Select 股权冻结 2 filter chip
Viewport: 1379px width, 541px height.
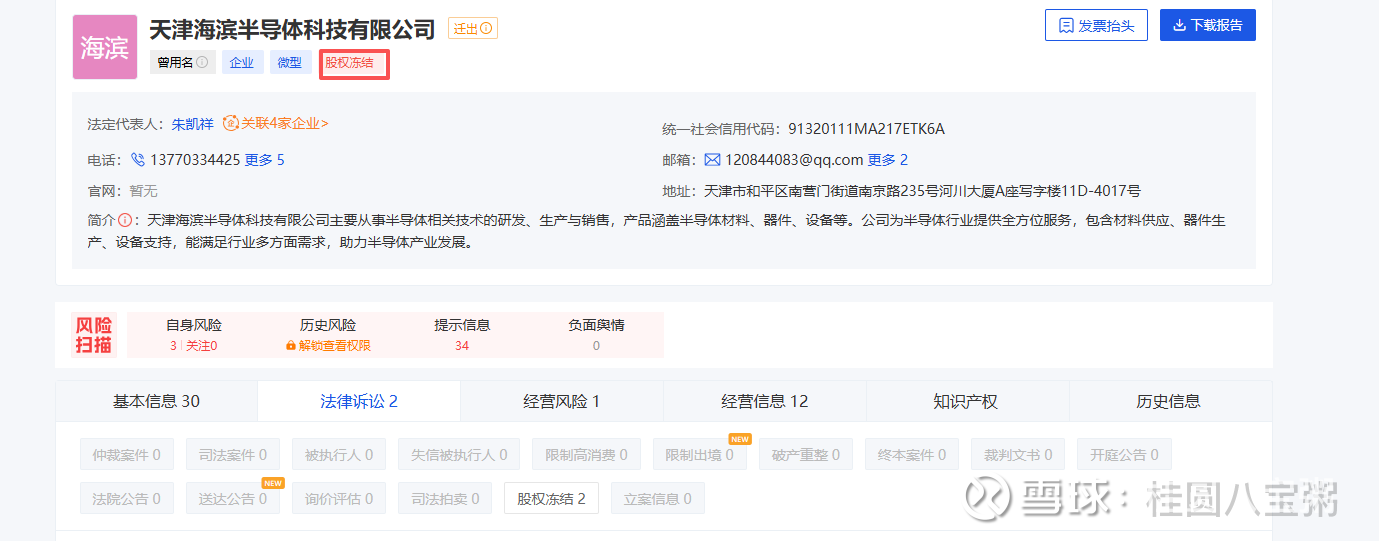pyautogui.click(x=551, y=498)
